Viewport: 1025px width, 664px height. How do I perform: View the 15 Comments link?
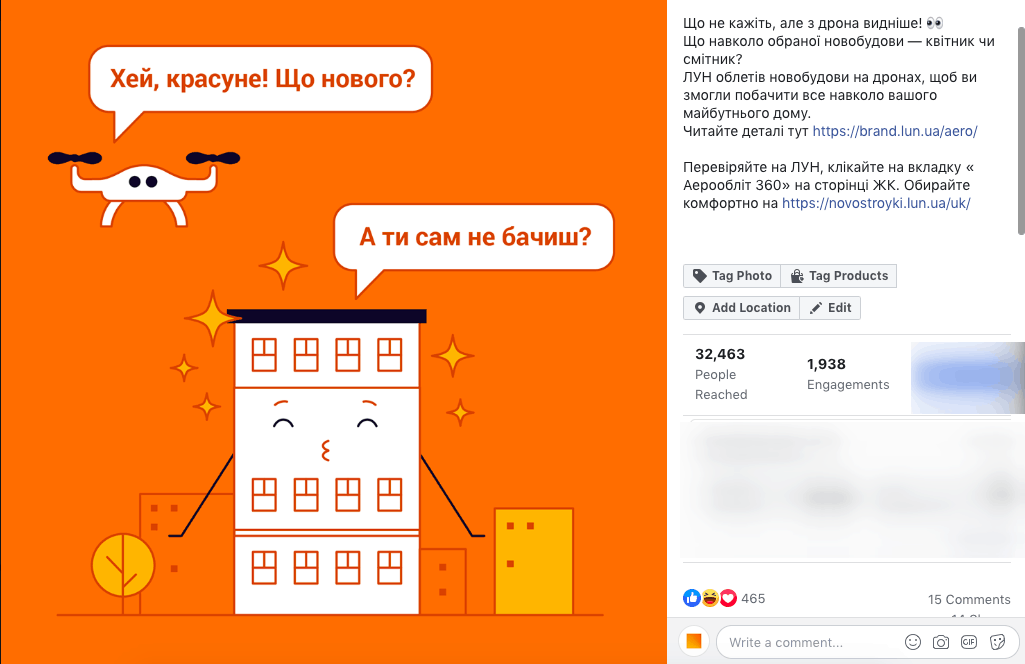click(x=969, y=599)
